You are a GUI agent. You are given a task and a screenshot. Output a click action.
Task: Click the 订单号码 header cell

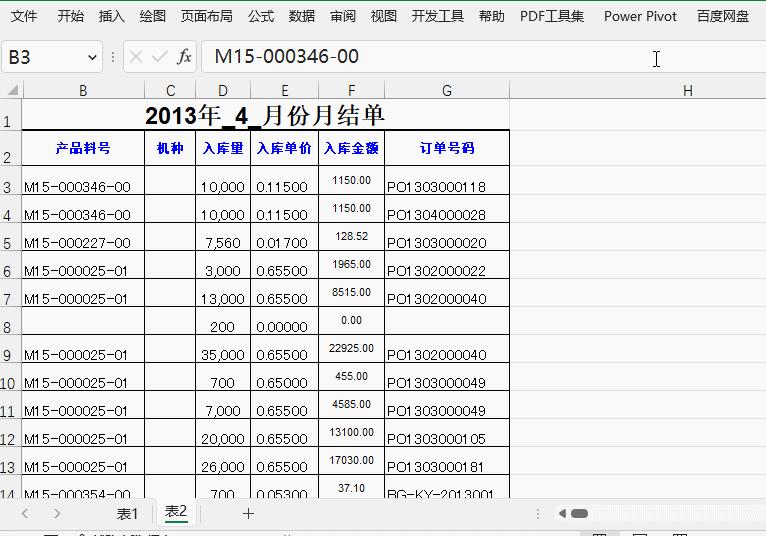pos(447,148)
